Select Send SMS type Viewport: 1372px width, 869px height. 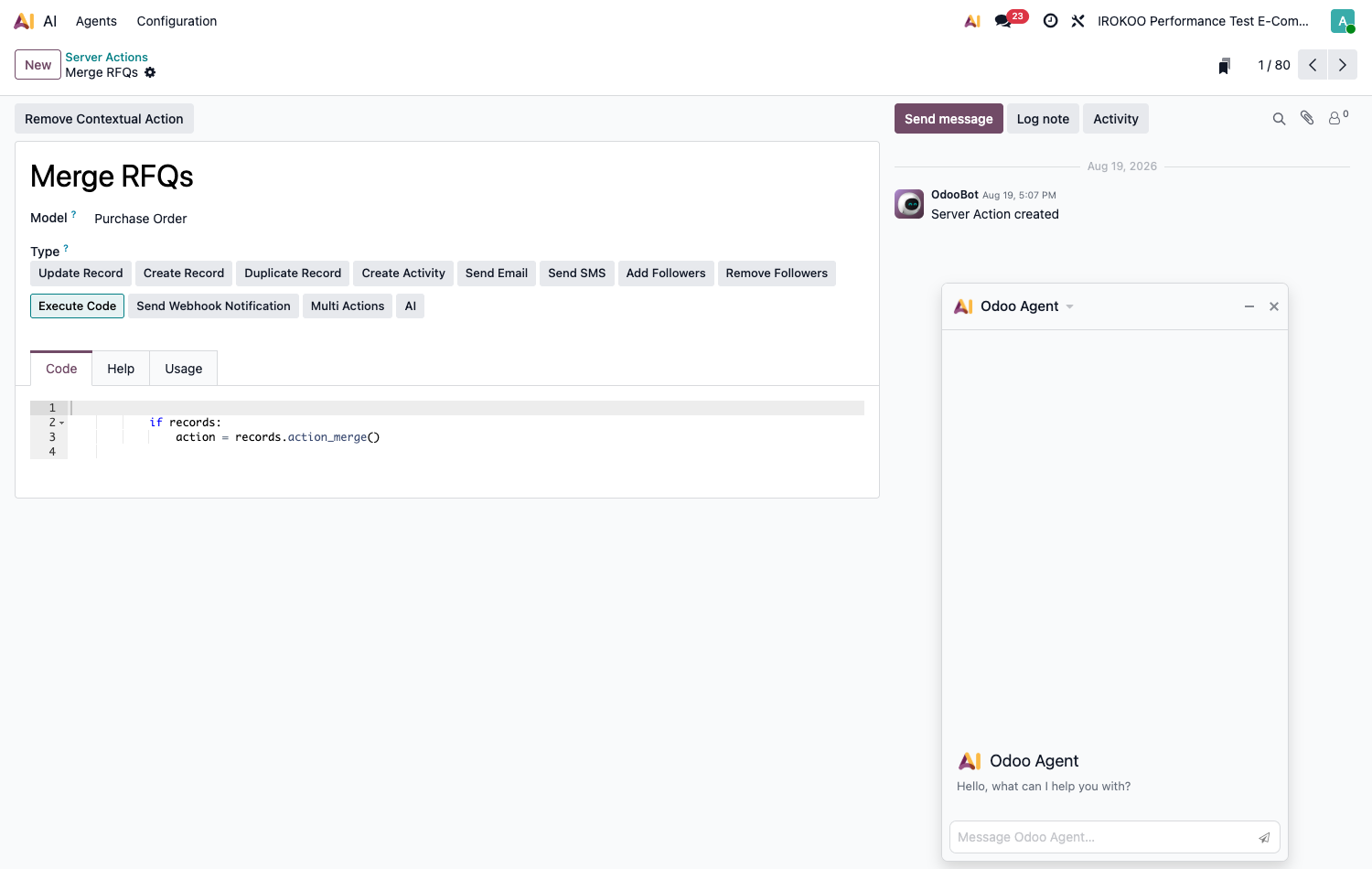coord(577,274)
